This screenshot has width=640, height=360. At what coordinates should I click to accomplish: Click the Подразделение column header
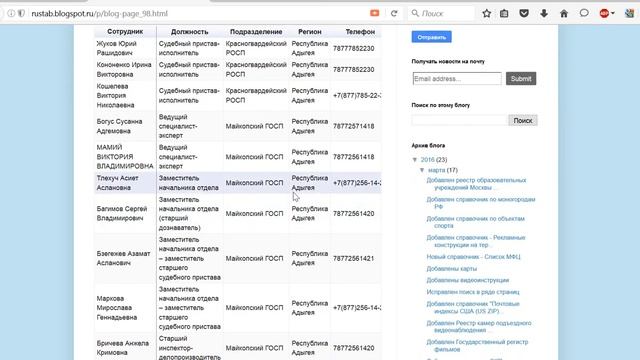pyautogui.click(x=256, y=31)
